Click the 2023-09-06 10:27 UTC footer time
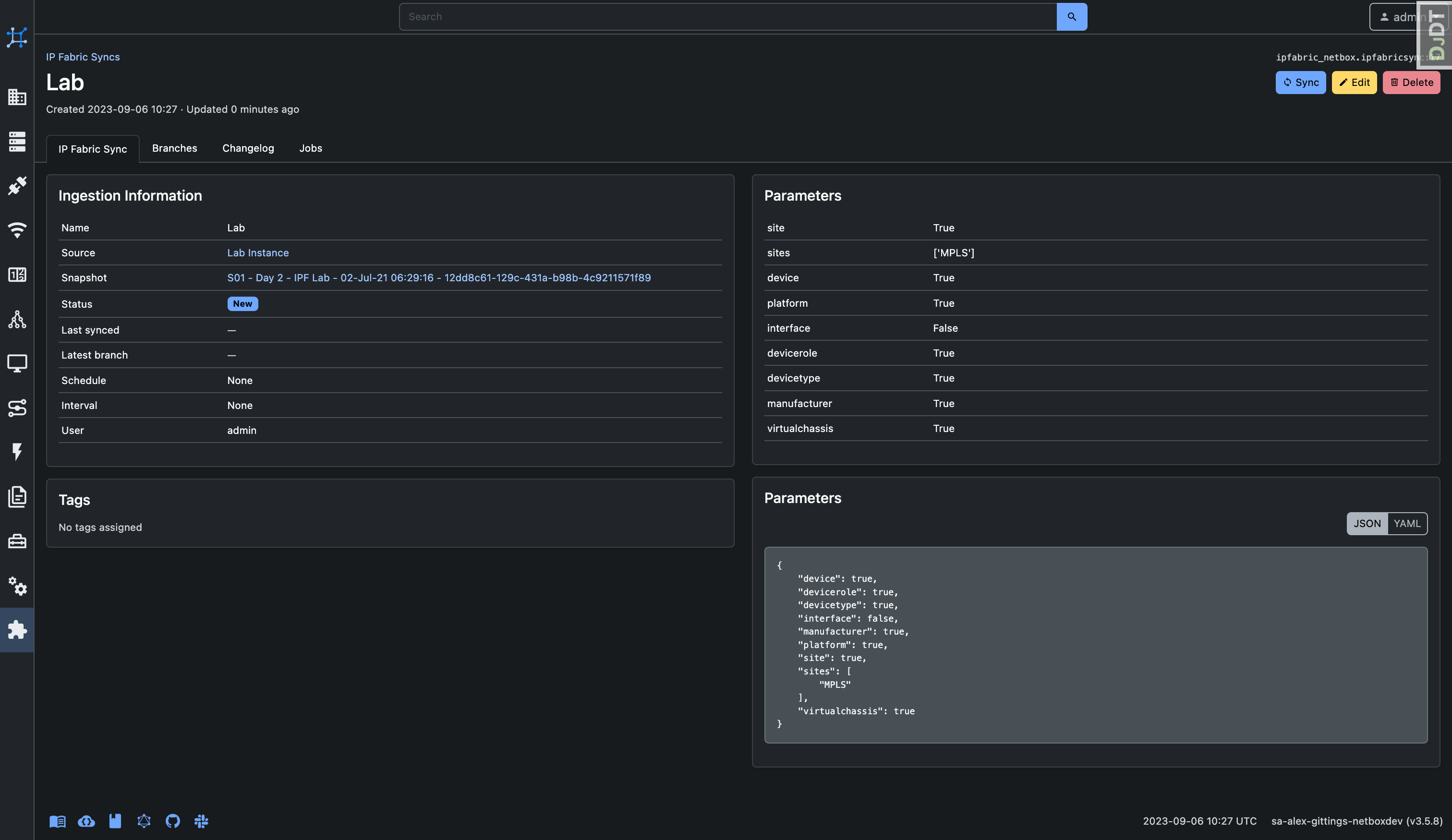Screen dimensions: 1452x840 pos(1199,821)
